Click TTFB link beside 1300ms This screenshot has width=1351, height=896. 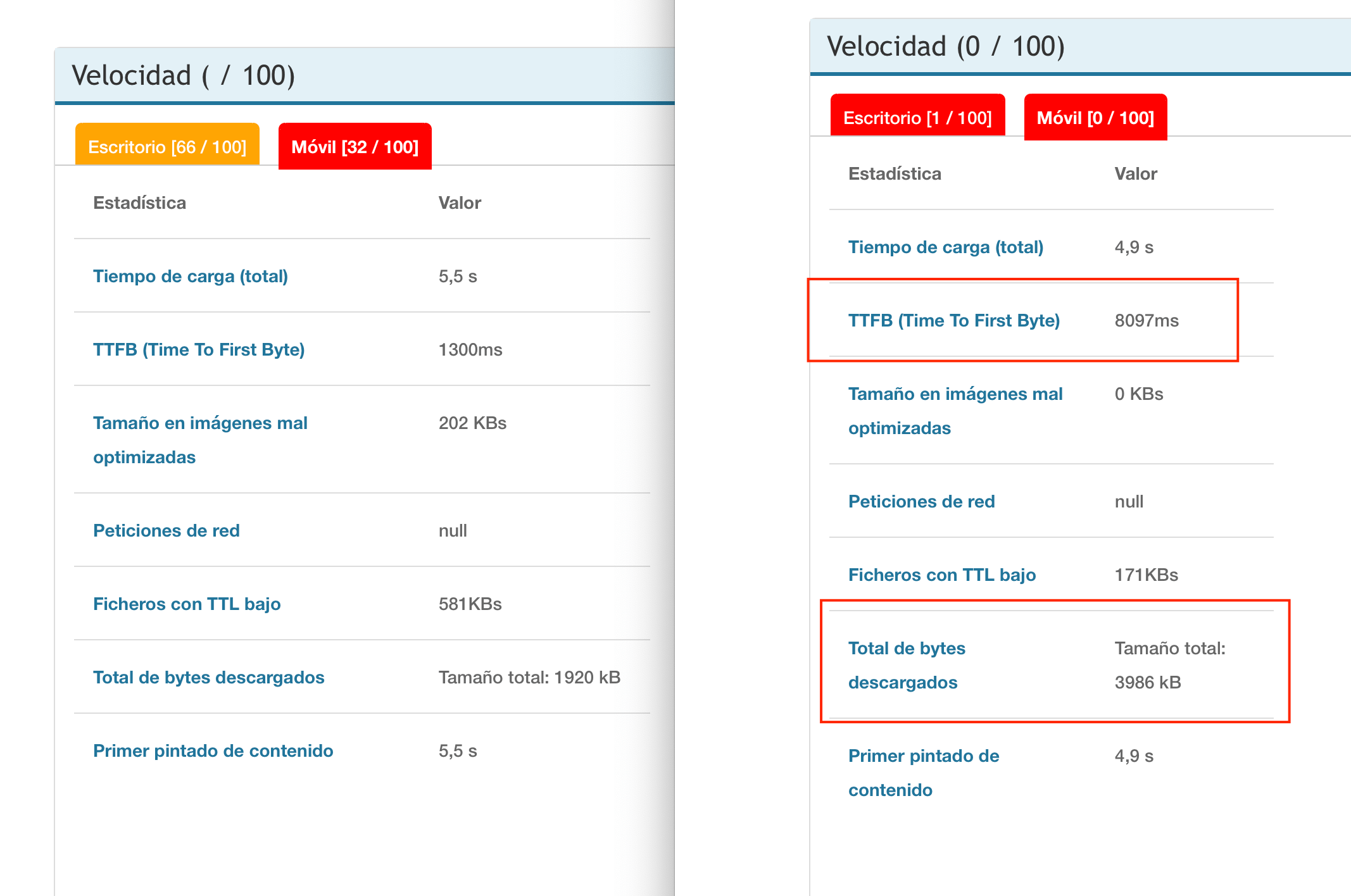(199, 349)
